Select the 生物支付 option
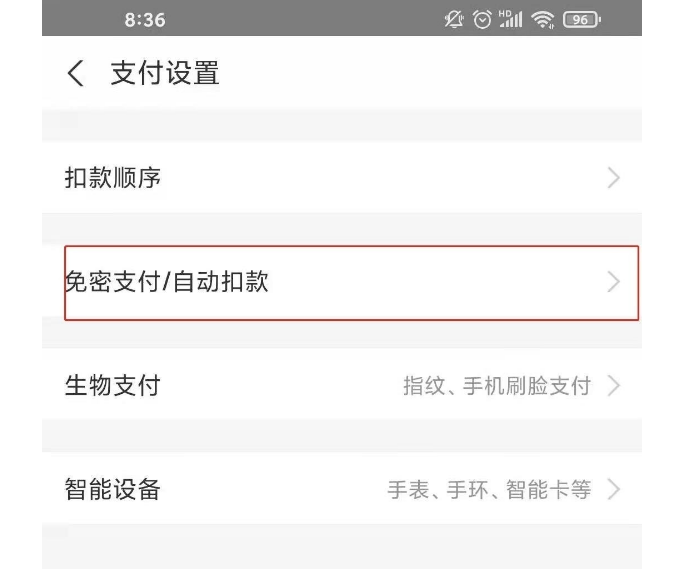The height and width of the screenshot is (569, 687). pos(113,385)
